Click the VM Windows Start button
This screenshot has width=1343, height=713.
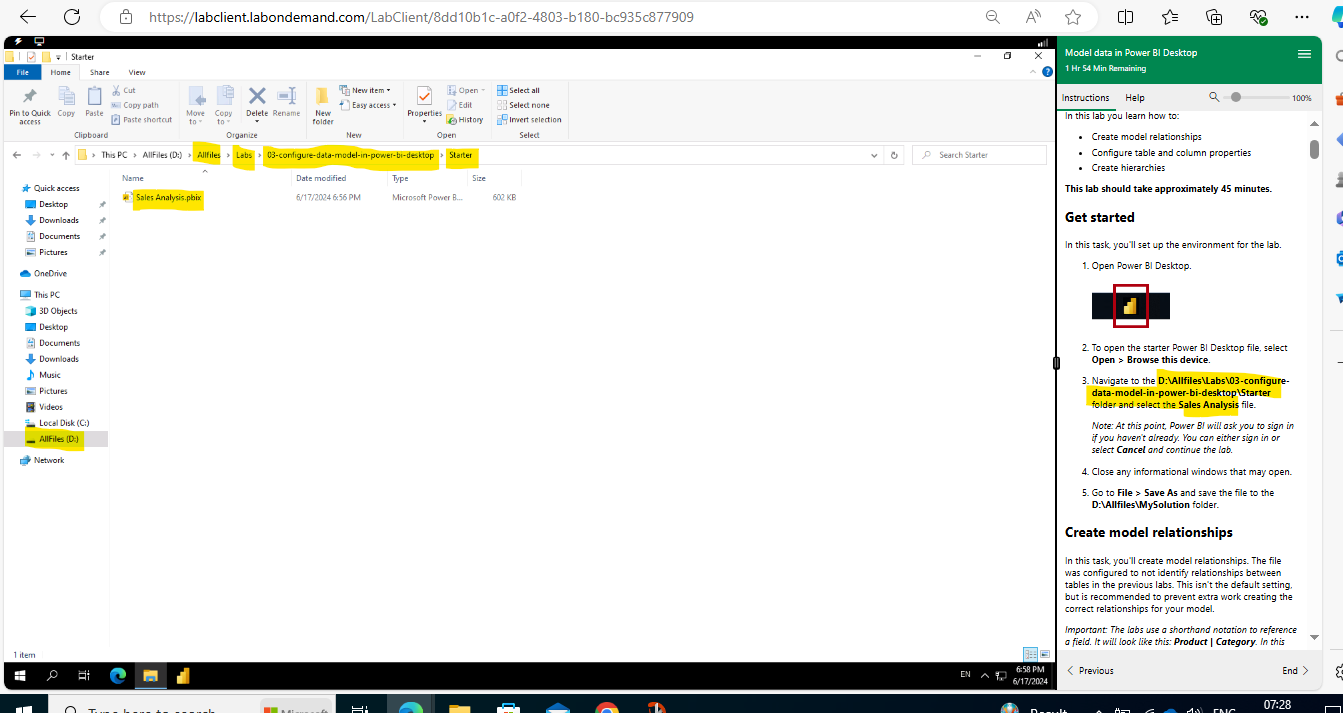click(19, 675)
